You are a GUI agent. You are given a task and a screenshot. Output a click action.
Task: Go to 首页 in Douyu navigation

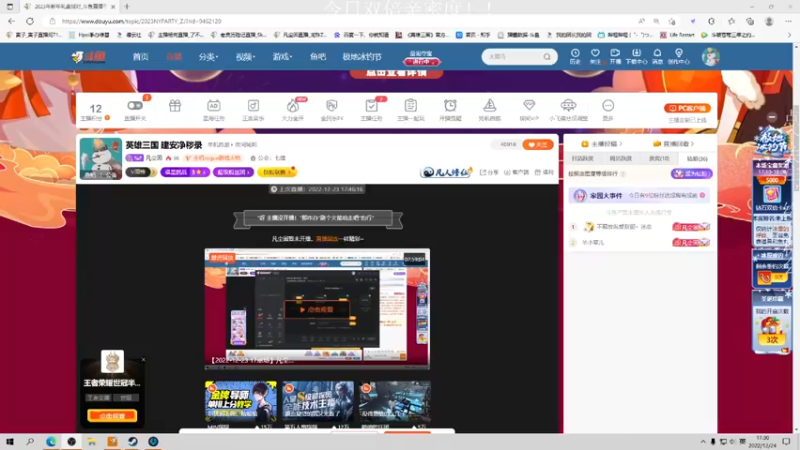(140, 57)
